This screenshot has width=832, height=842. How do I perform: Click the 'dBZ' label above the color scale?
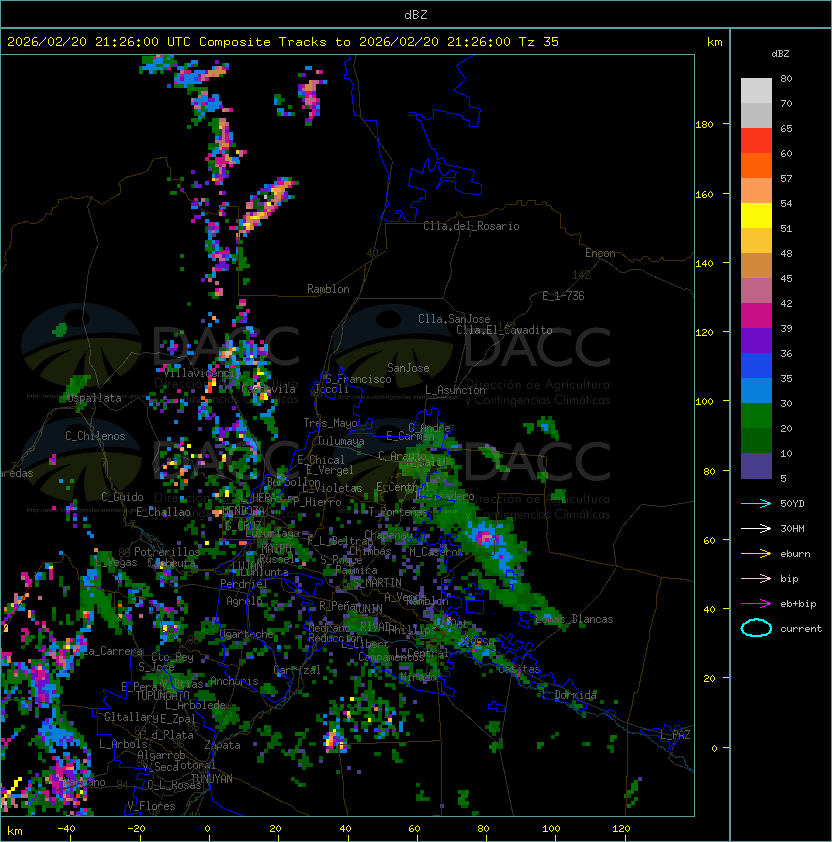[780, 54]
